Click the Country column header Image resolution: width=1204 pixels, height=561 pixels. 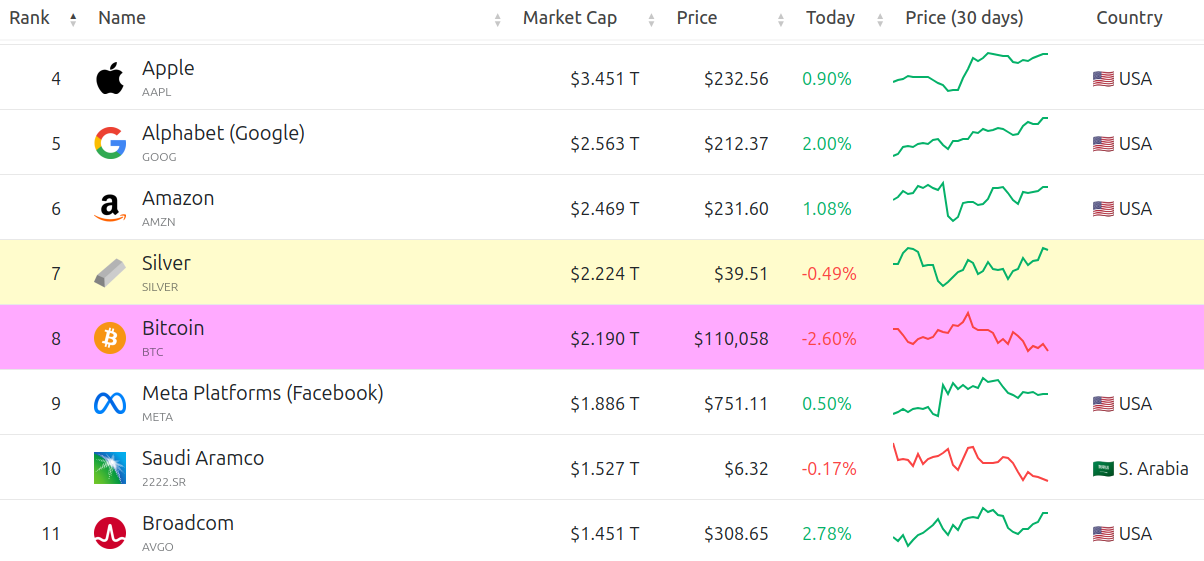[1129, 18]
